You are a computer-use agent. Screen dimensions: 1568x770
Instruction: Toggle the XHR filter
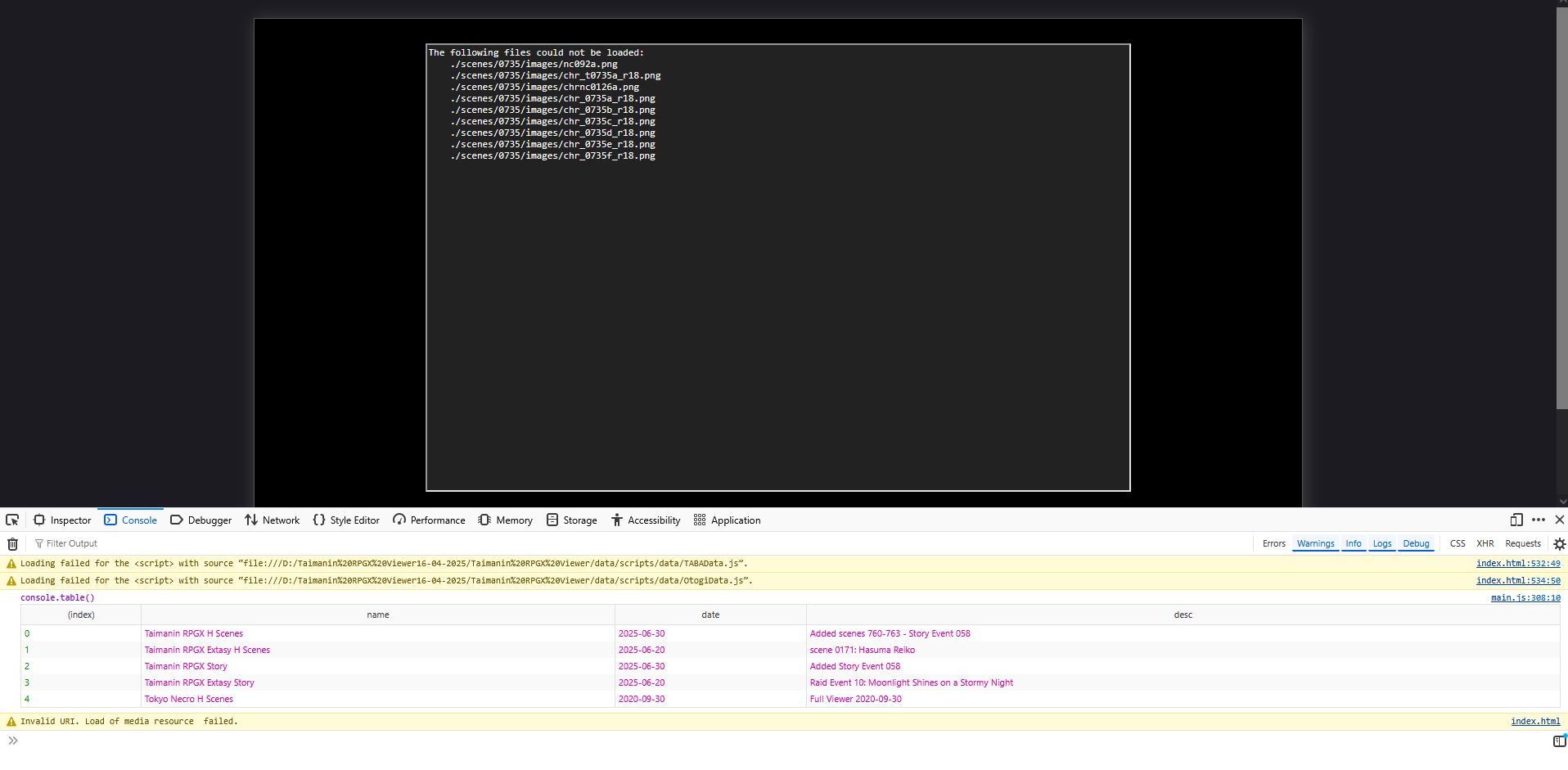[x=1485, y=544]
